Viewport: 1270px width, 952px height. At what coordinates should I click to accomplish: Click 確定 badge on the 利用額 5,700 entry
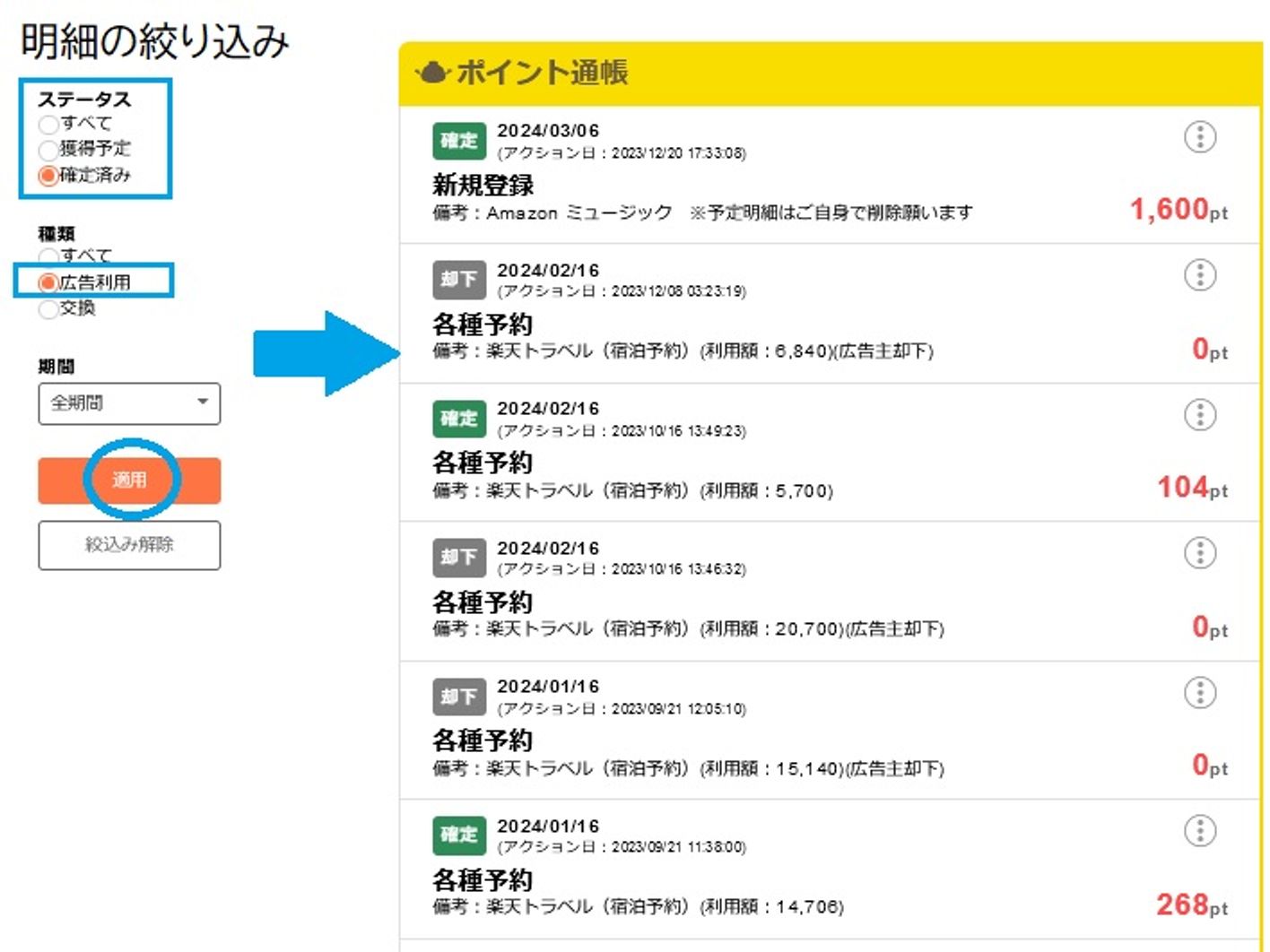[459, 418]
